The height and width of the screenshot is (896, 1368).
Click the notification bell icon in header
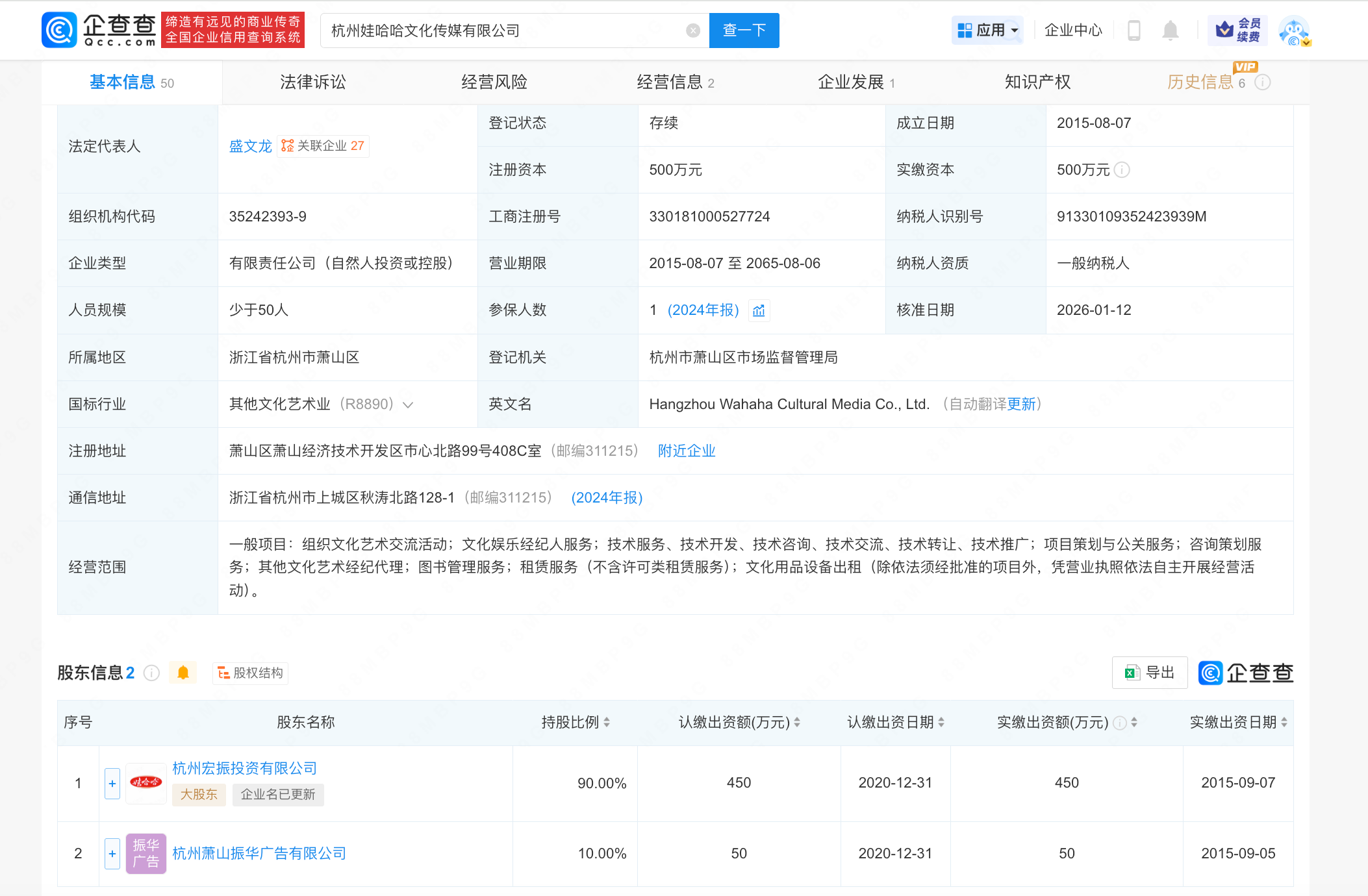1170,31
